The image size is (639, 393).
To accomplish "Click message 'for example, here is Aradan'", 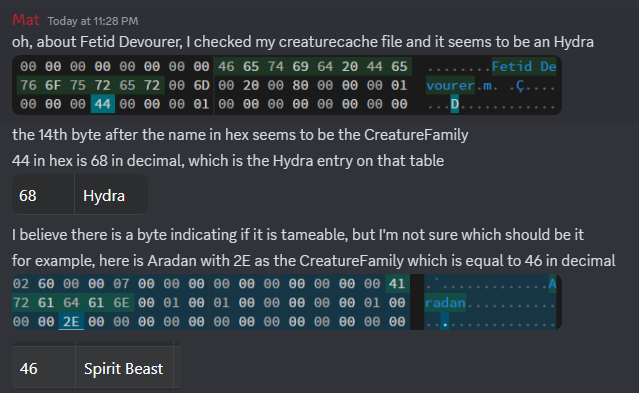I will pyautogui.click(x=313, y=261).
